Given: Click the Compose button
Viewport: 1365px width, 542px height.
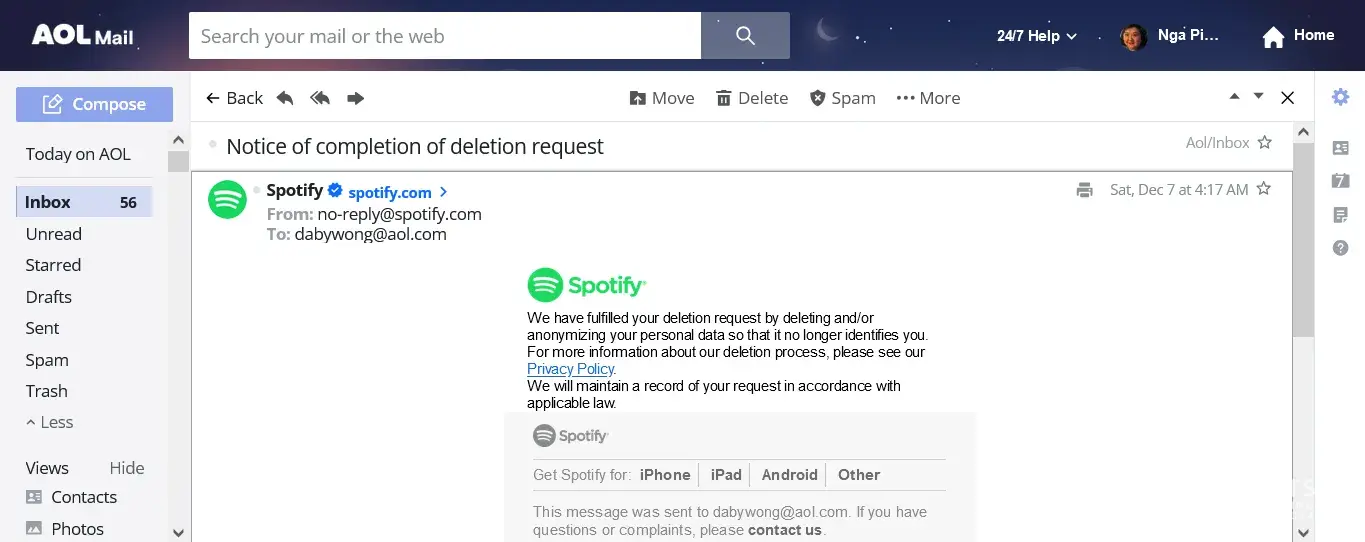Looking at the screenshot, I should pyautogui.click(x=94, y=104).
